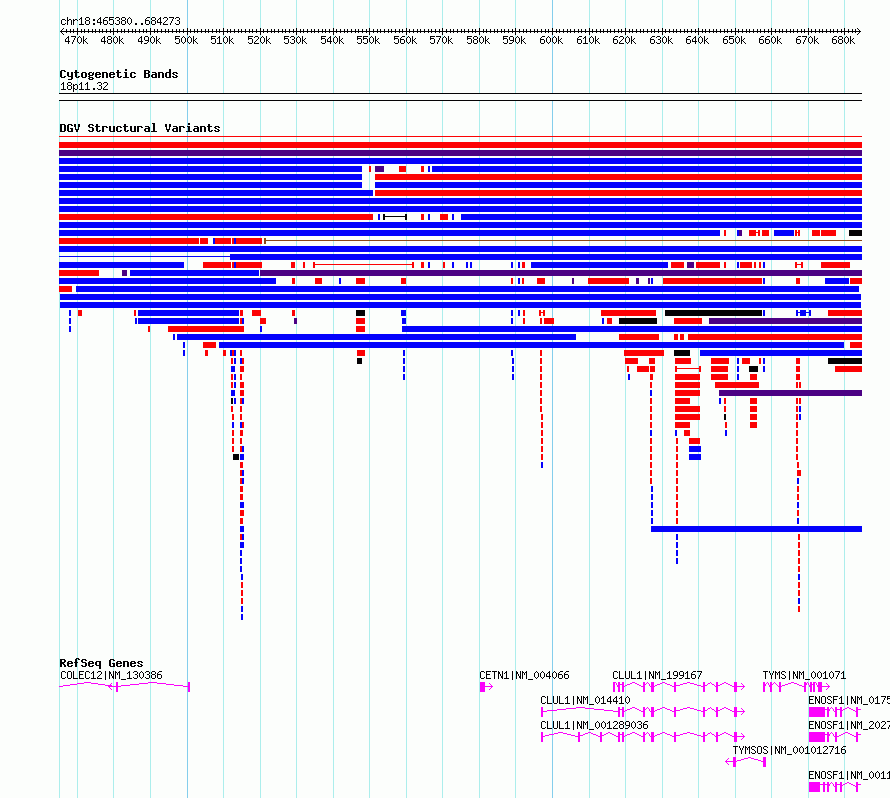Select the TYMS gene model glyph
The width and height of the screenshot is (890, 798).
point(796,687)
